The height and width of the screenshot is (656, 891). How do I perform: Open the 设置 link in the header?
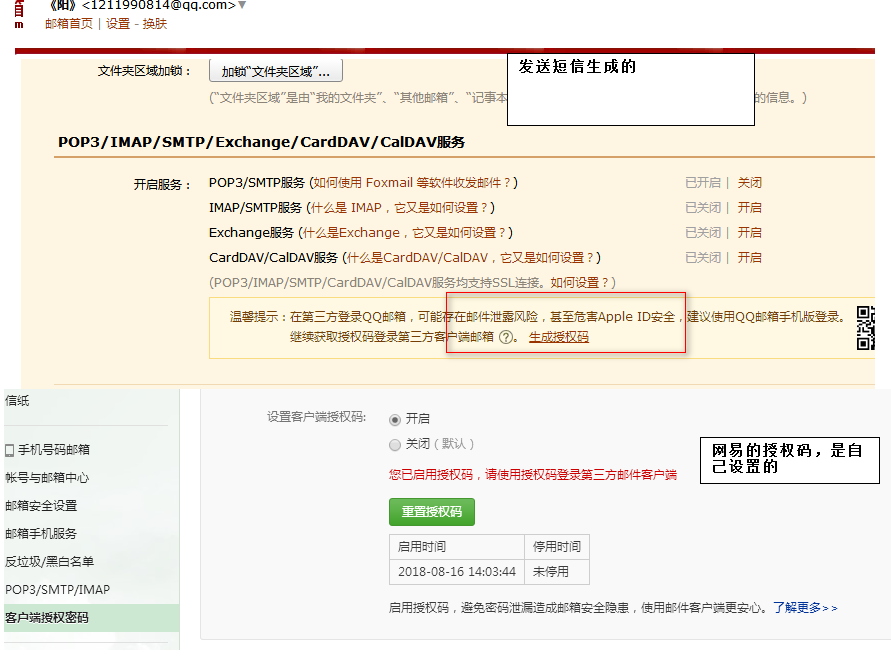click(x=118, y=24)
